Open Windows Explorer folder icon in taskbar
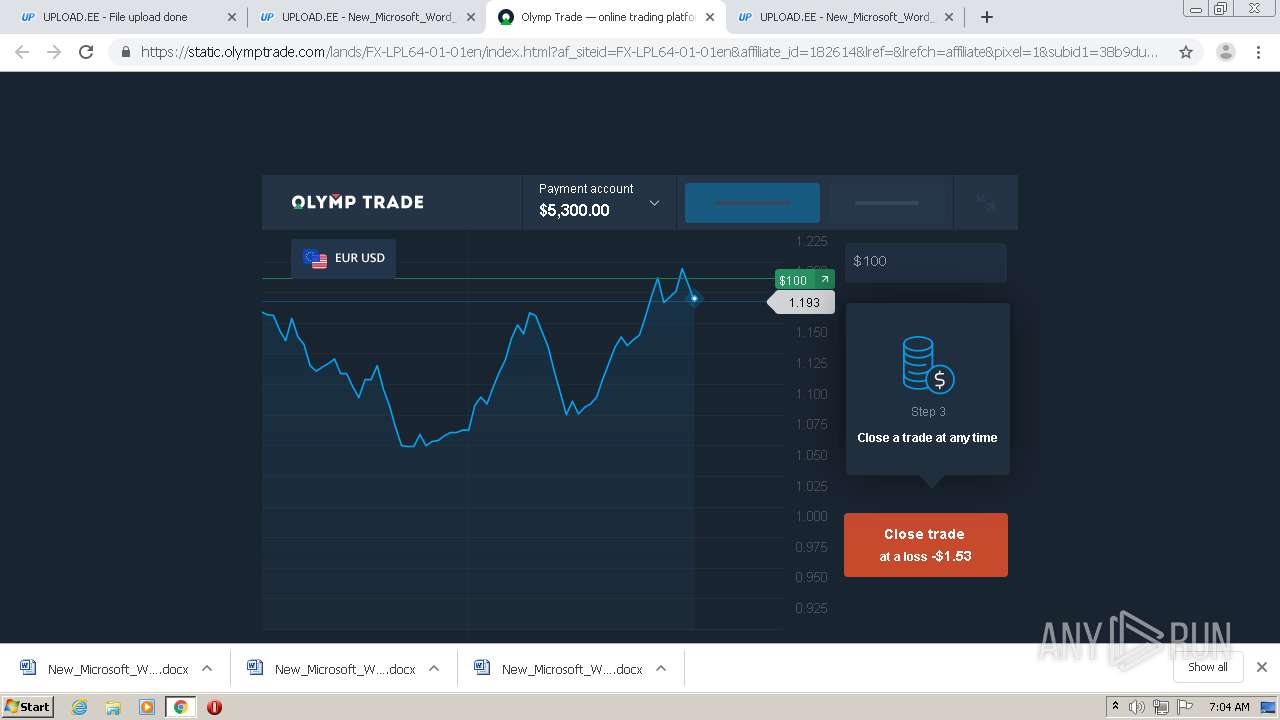Screen dimensions: 1280x720 [x=113, y=707]
